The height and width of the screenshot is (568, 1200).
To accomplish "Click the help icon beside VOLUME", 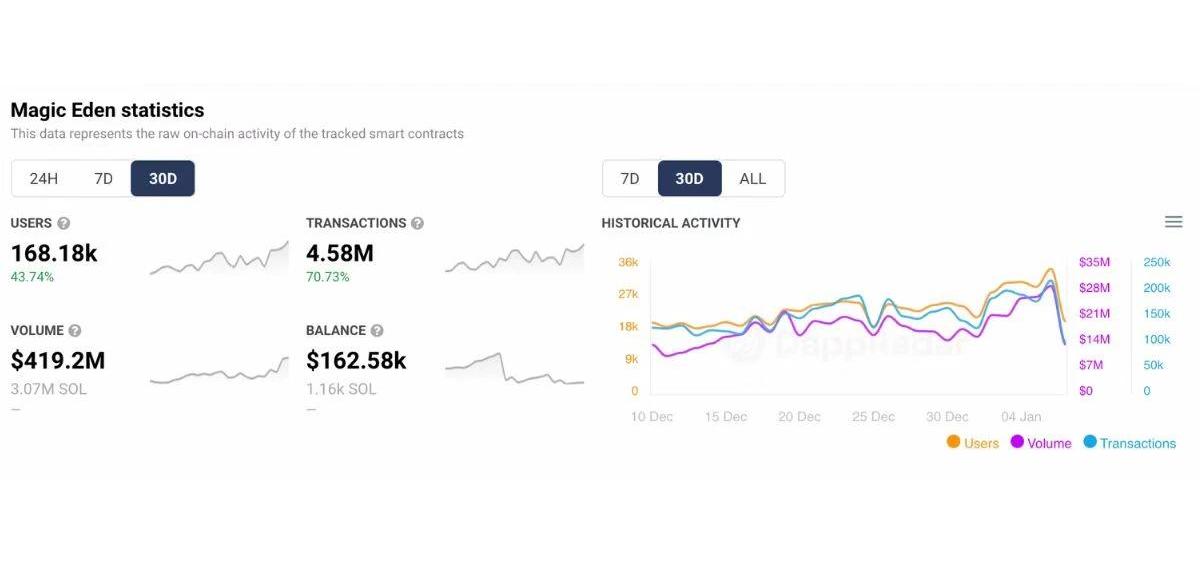I will pyautogui.click(x=74, y=330).
